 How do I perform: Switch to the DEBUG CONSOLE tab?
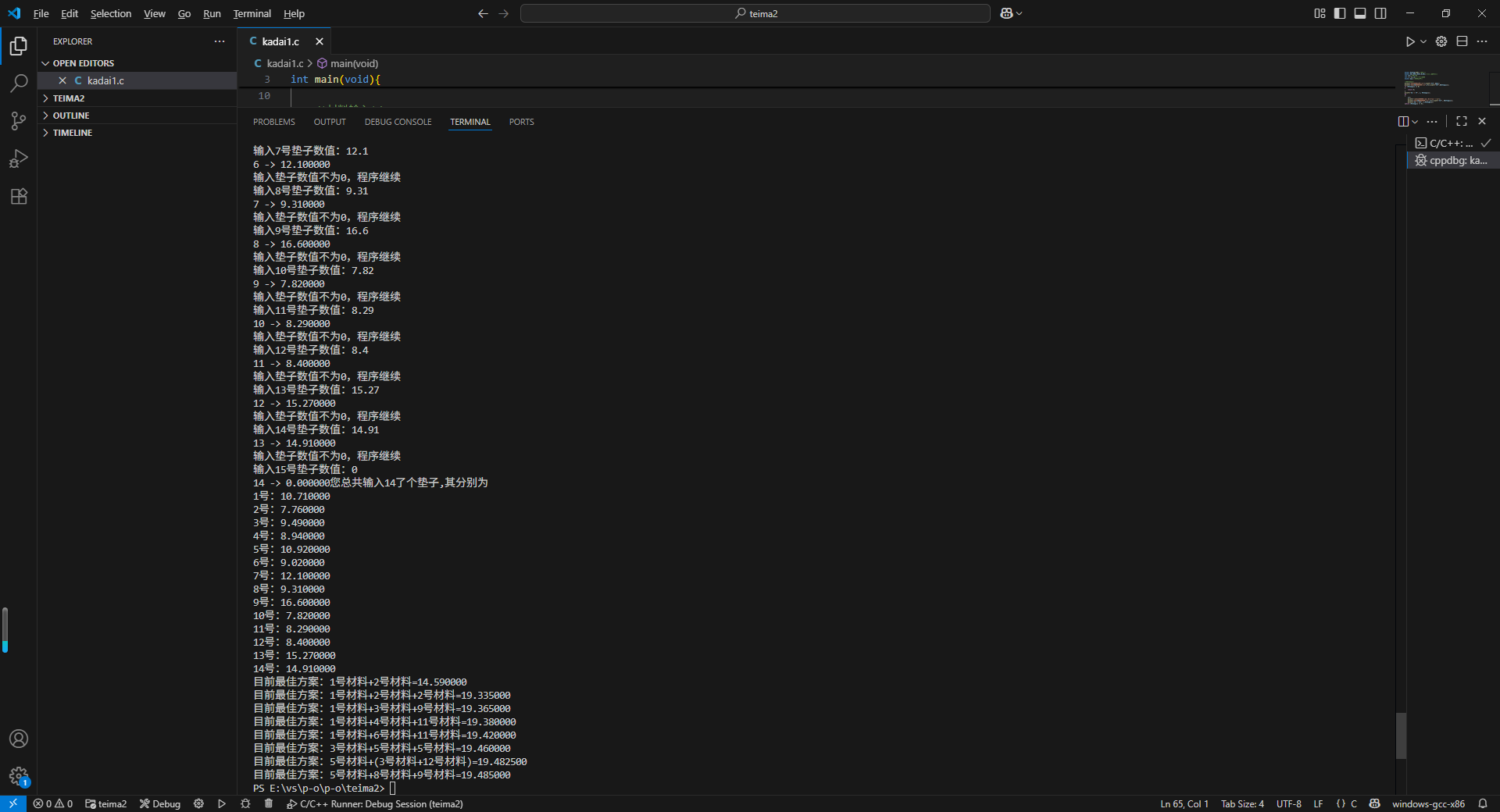click(398, 122)
